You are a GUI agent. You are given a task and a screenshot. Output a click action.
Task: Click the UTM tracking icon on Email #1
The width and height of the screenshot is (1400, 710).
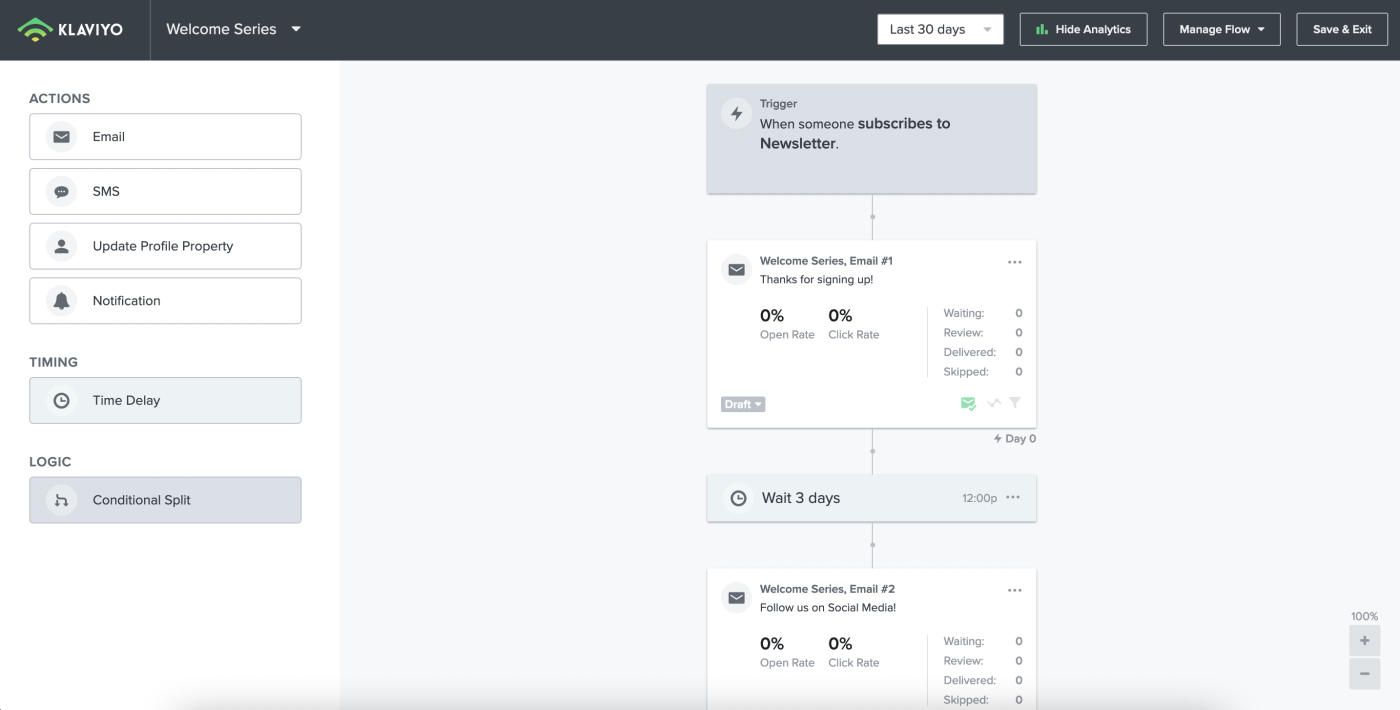coord(993,403)
